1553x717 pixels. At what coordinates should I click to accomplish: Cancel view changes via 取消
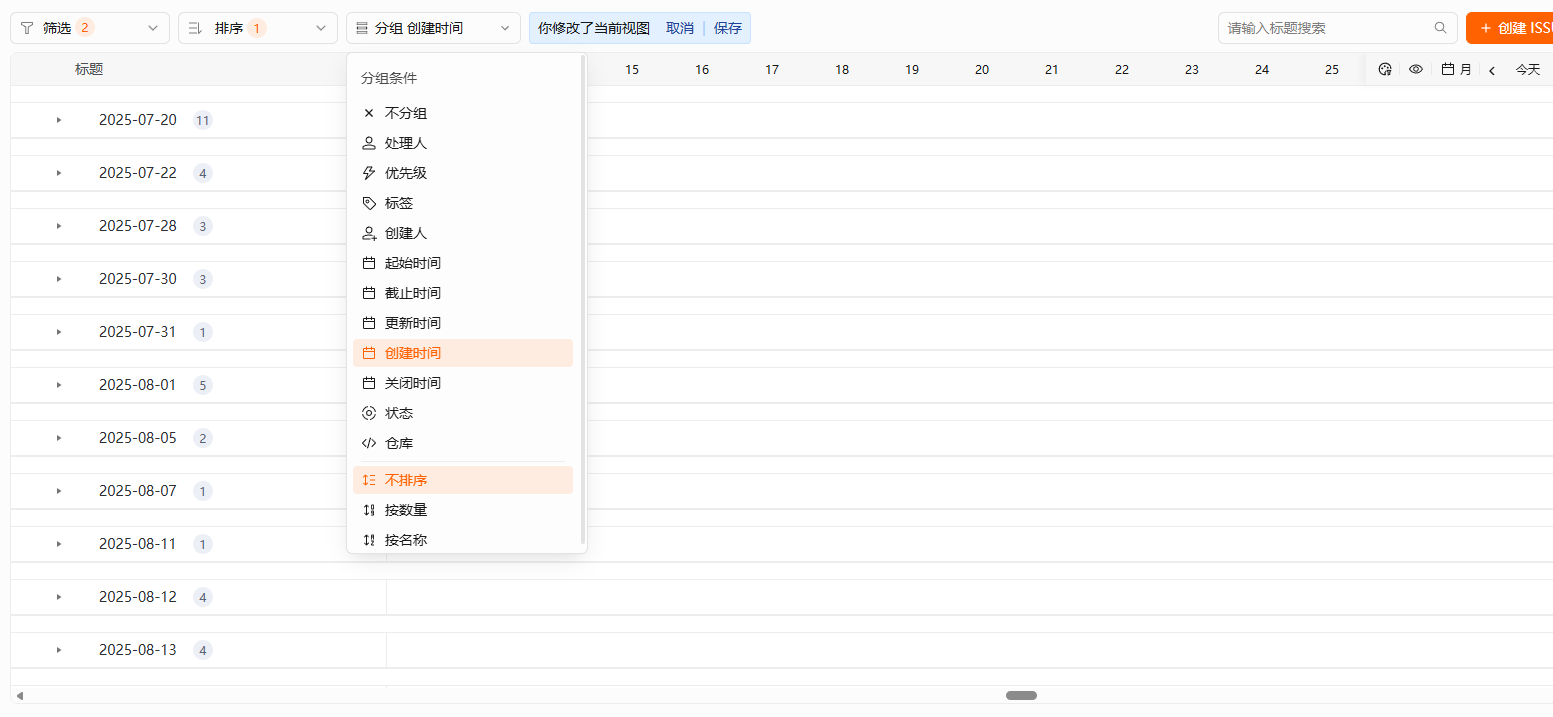pos(680,28)
